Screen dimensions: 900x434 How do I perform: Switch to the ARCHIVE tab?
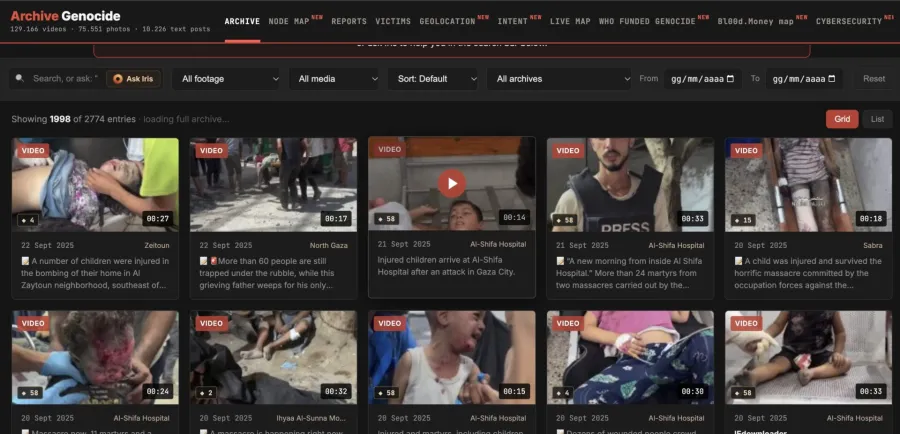(x=242, y=21)
